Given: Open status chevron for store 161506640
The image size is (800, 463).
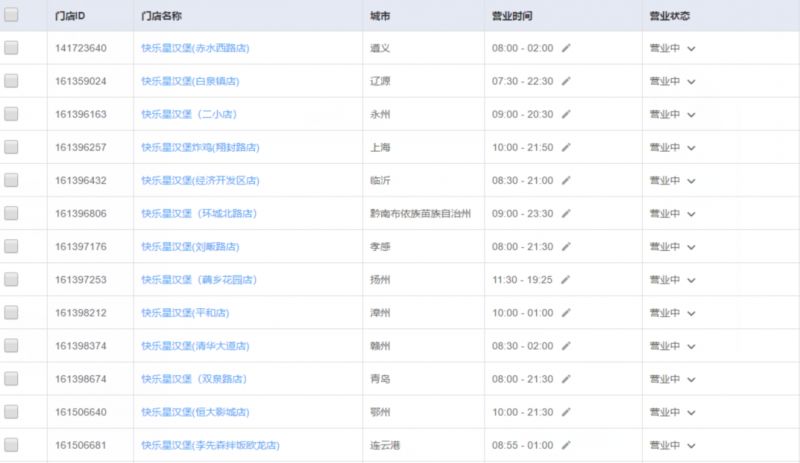Looking at the screenshot, I should pos(691,412).
